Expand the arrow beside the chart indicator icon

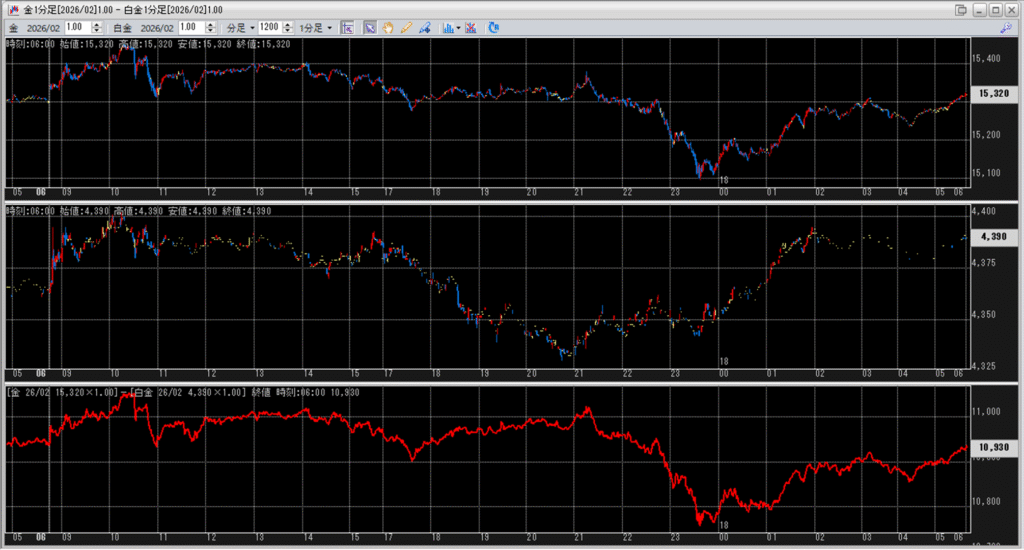coord(458,27)
